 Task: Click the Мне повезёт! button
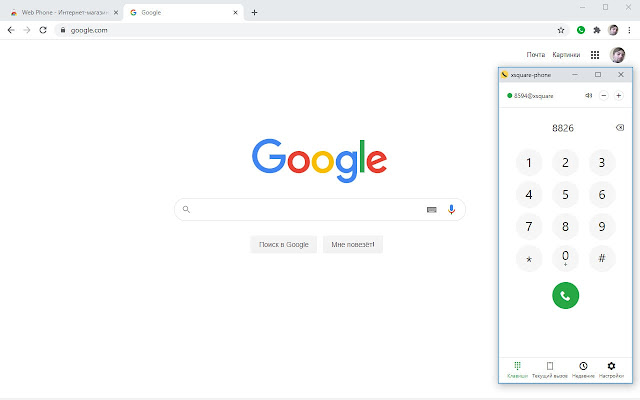tap(353, 244)
